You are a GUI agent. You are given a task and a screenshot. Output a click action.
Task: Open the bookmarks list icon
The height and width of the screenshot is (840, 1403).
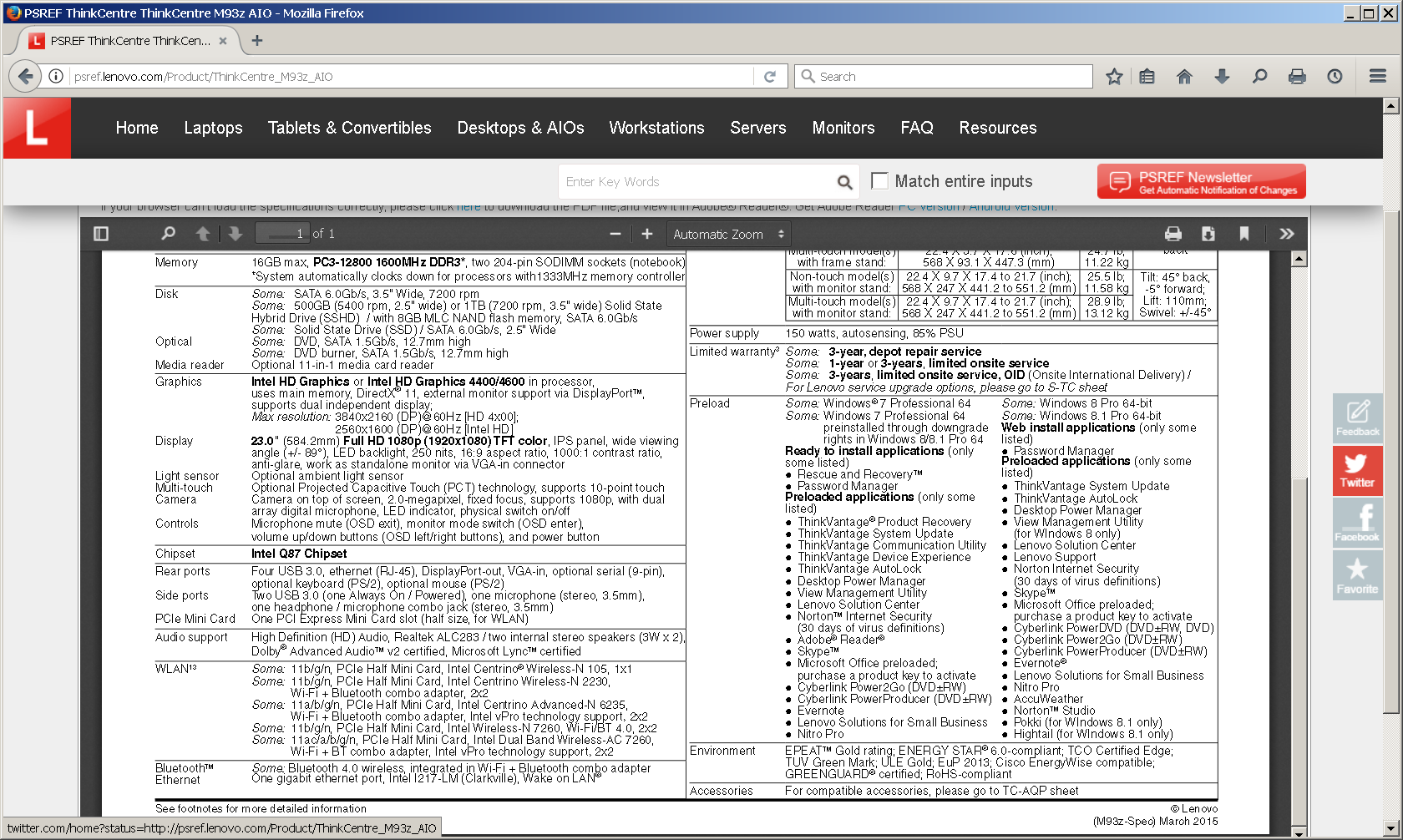[x=1147, y=77]
